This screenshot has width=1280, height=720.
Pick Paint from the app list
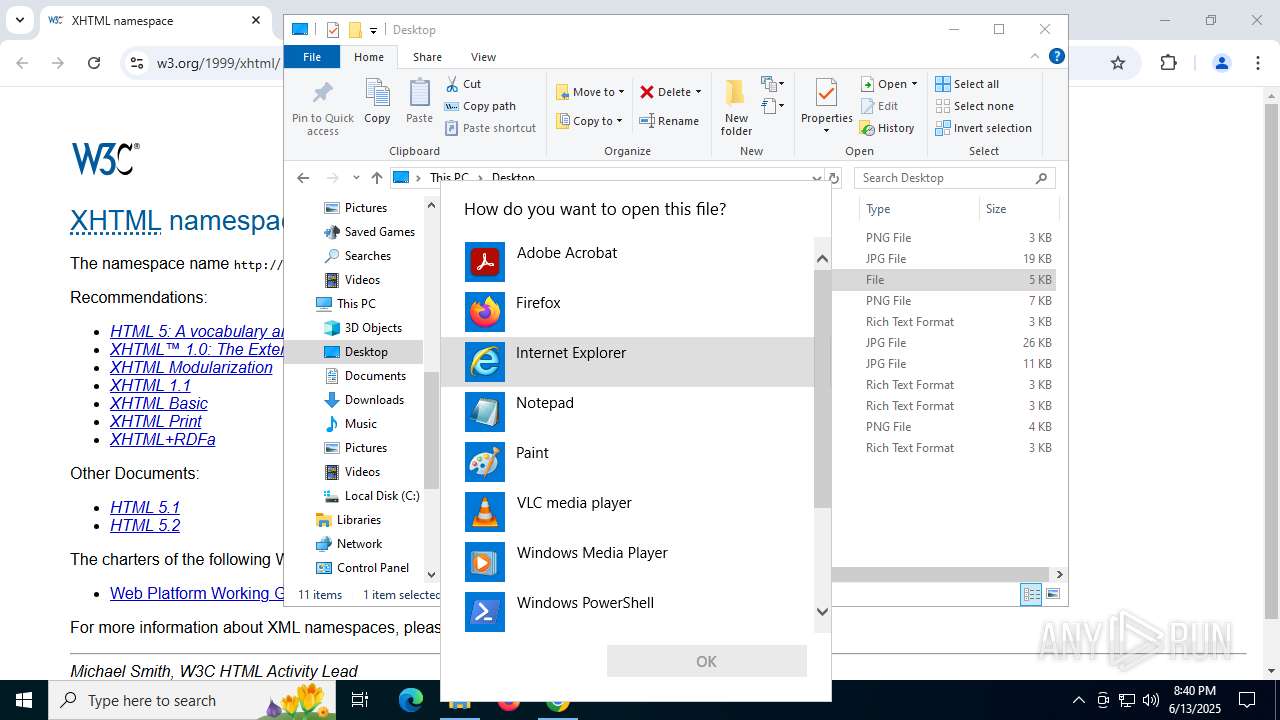627,462
